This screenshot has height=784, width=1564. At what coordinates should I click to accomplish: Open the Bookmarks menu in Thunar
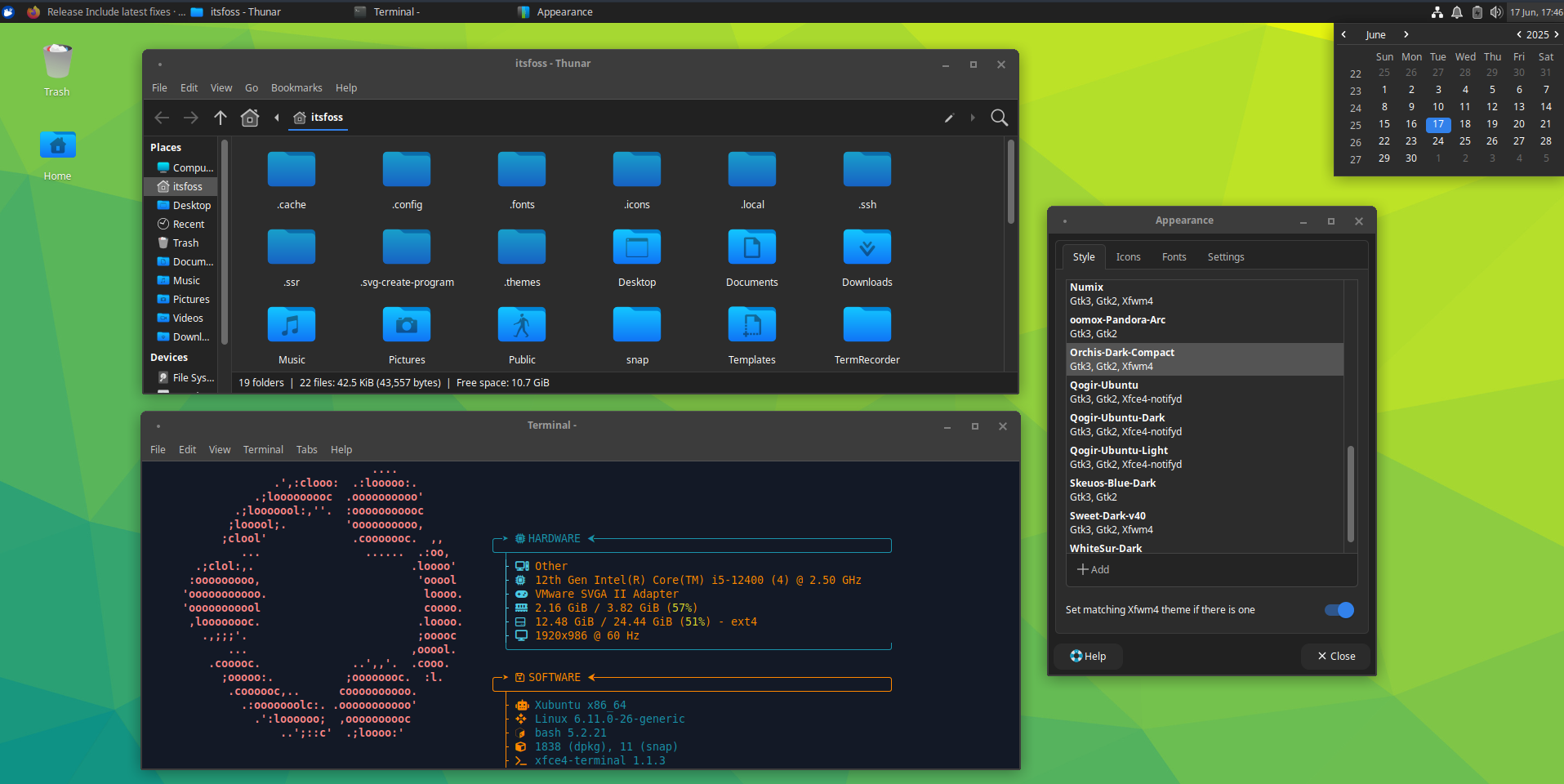point(296,88)
